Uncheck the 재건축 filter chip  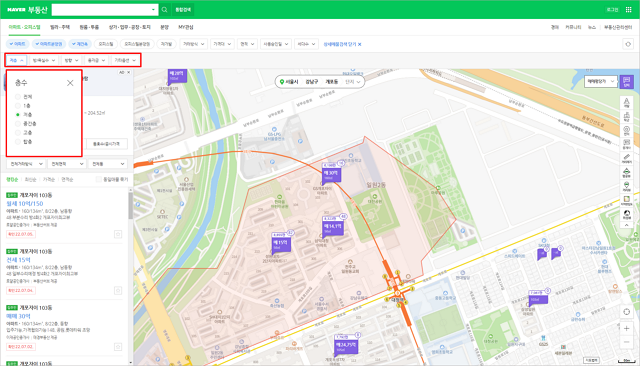tap(80, 44)
